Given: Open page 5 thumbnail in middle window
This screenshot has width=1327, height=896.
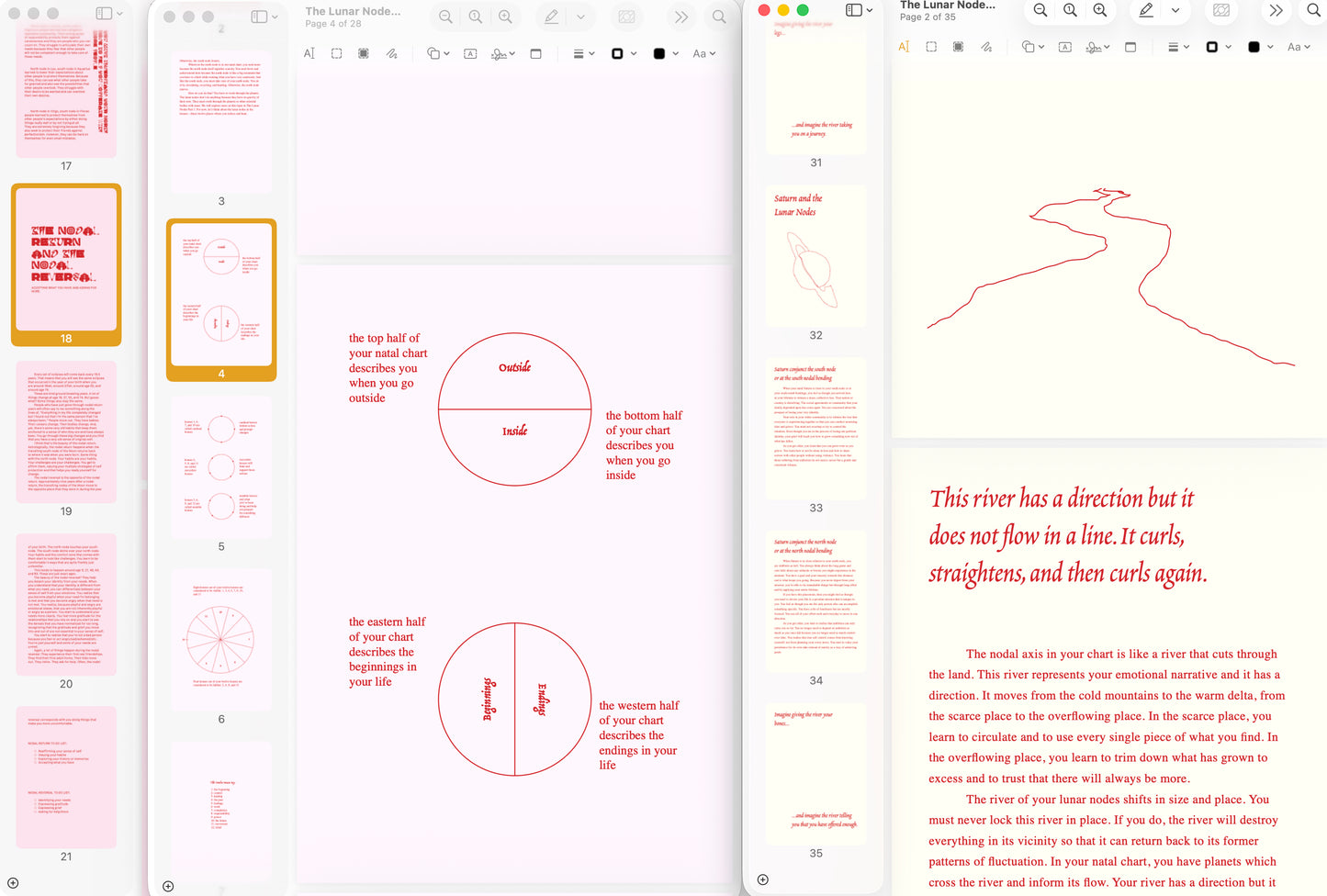Looking at the screenshot, I should click(x=221, y=466).
